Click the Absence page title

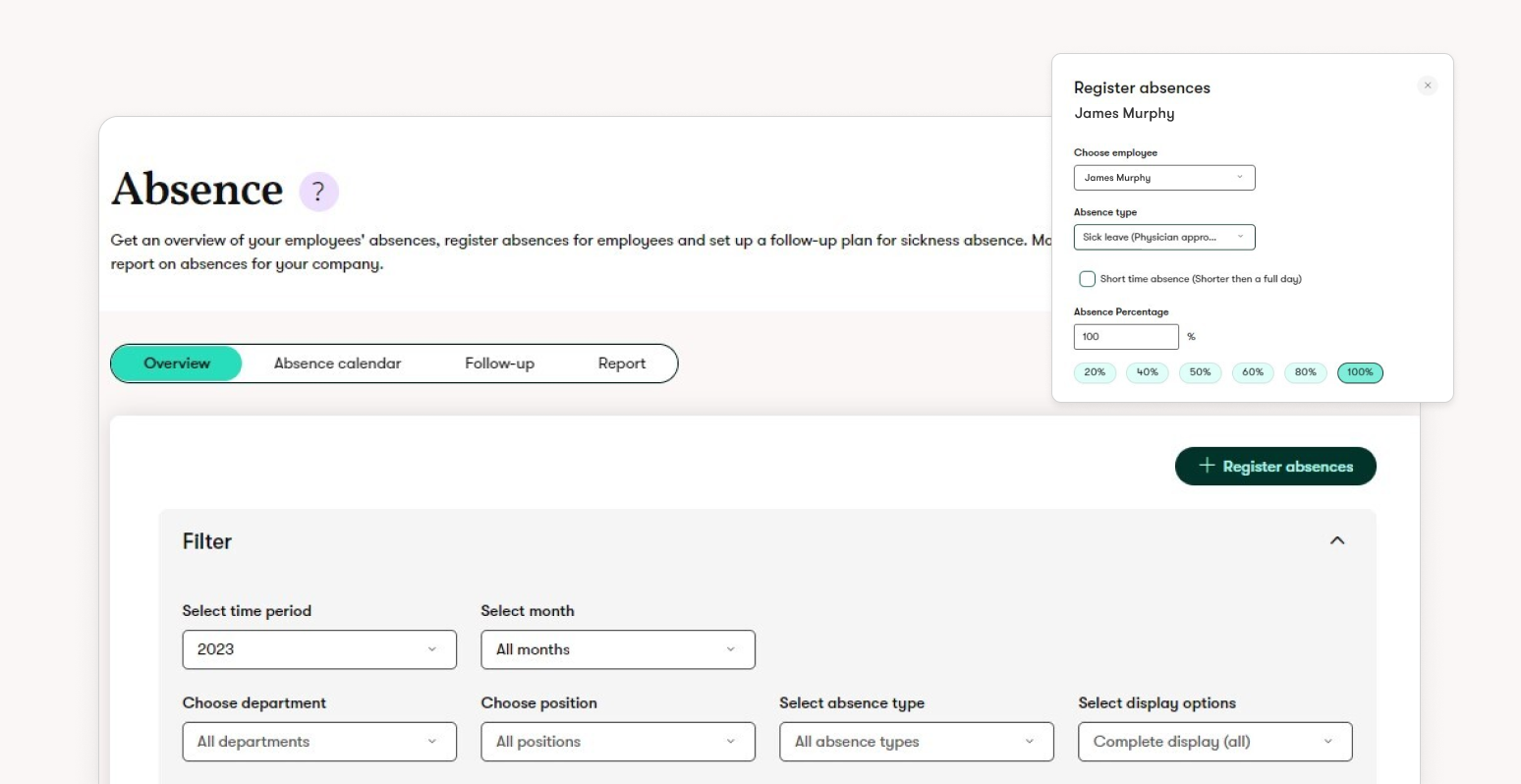197,190
